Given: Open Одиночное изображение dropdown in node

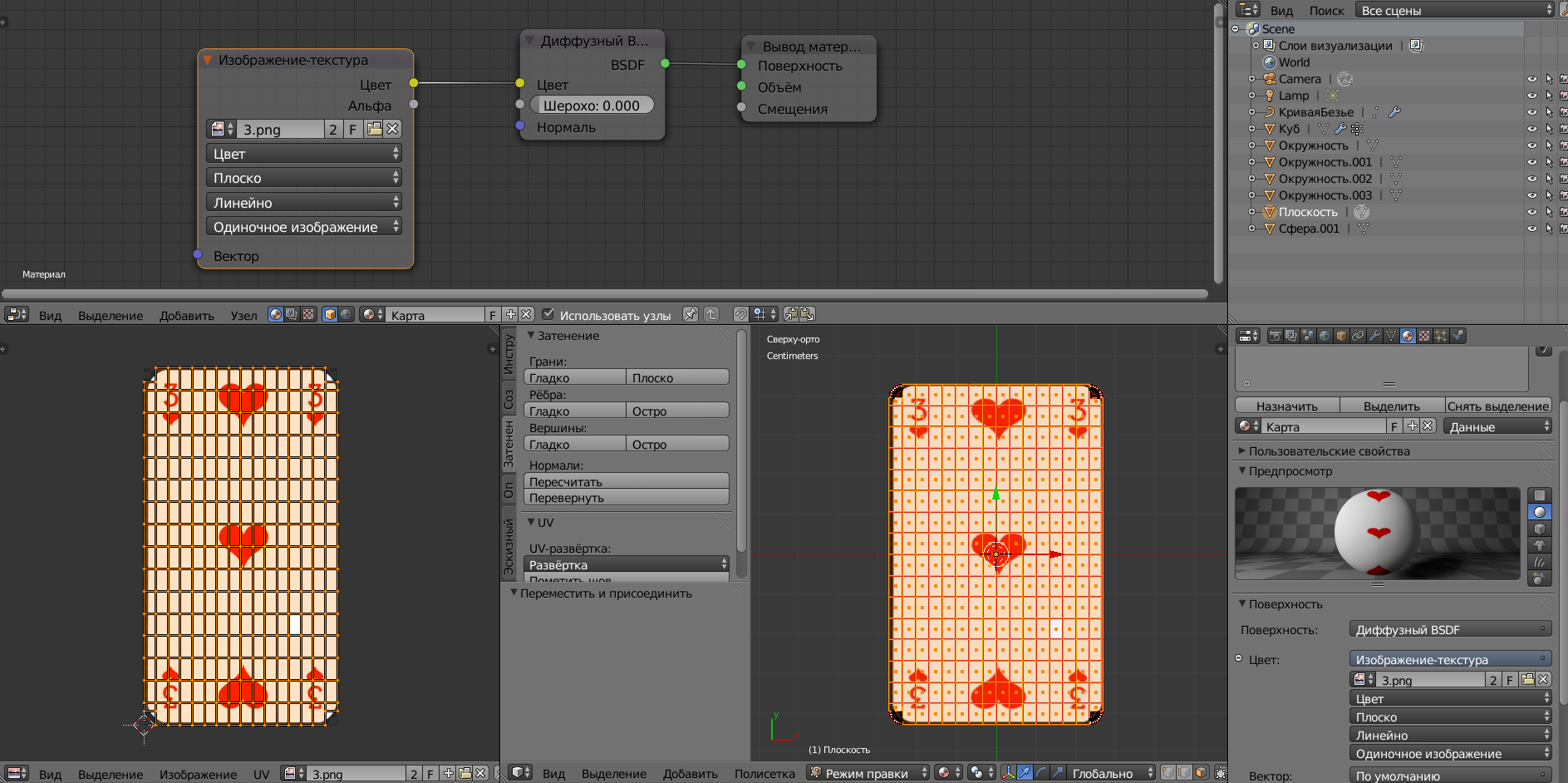Looking at the screenshot, I should point(304,226).
